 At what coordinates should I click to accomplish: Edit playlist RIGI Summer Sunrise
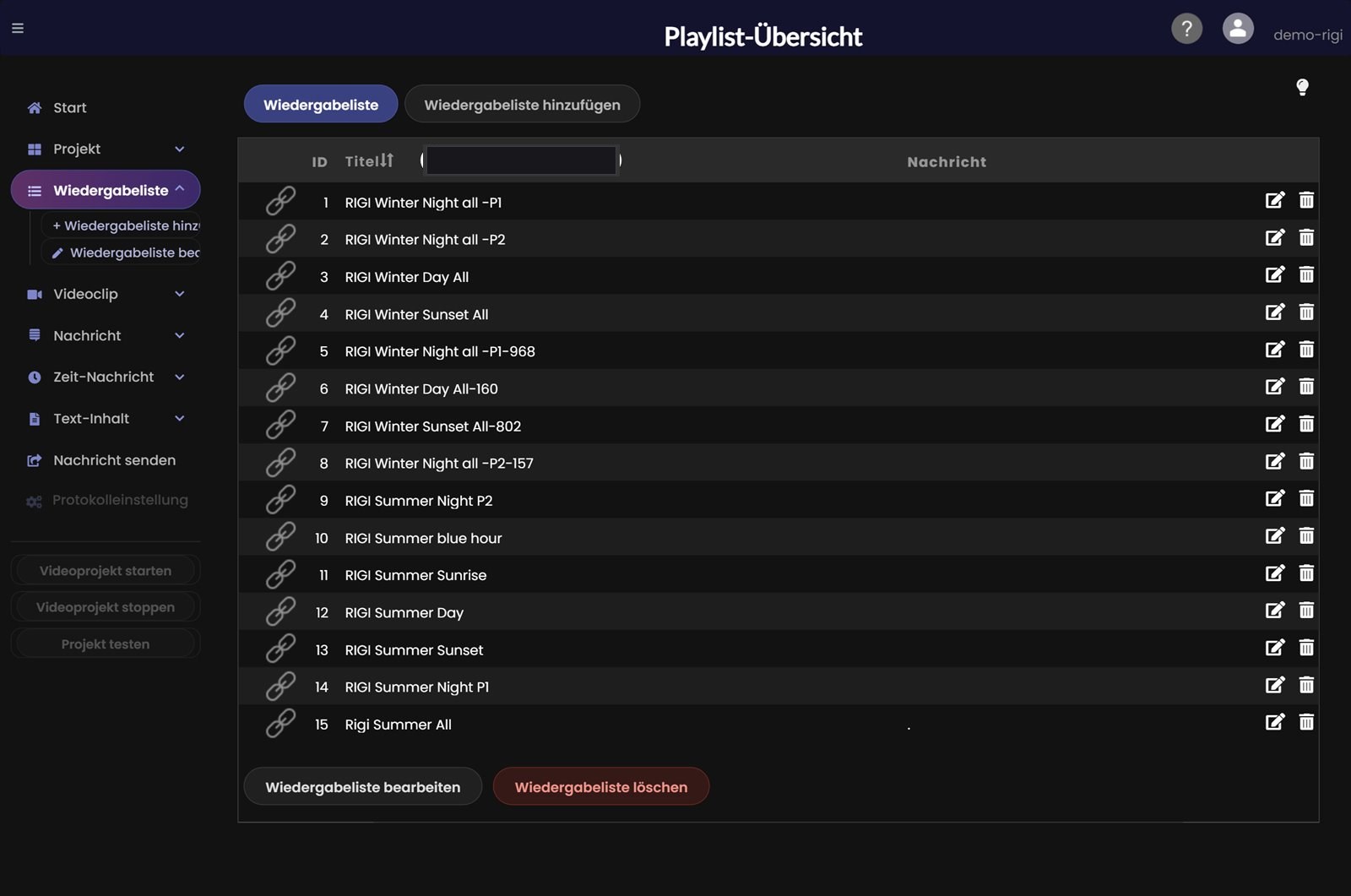coord(1275,573)
